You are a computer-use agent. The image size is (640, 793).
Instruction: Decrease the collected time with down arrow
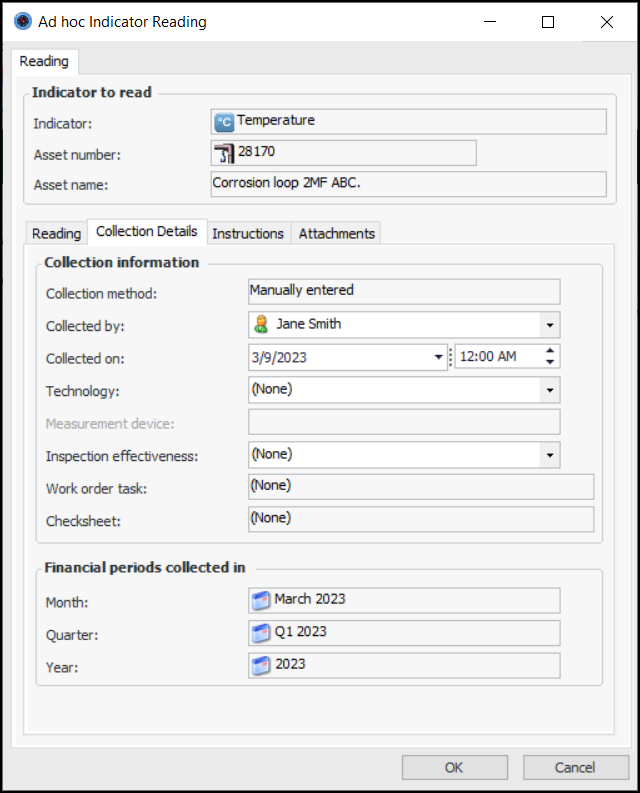click(x=550, y=363)
